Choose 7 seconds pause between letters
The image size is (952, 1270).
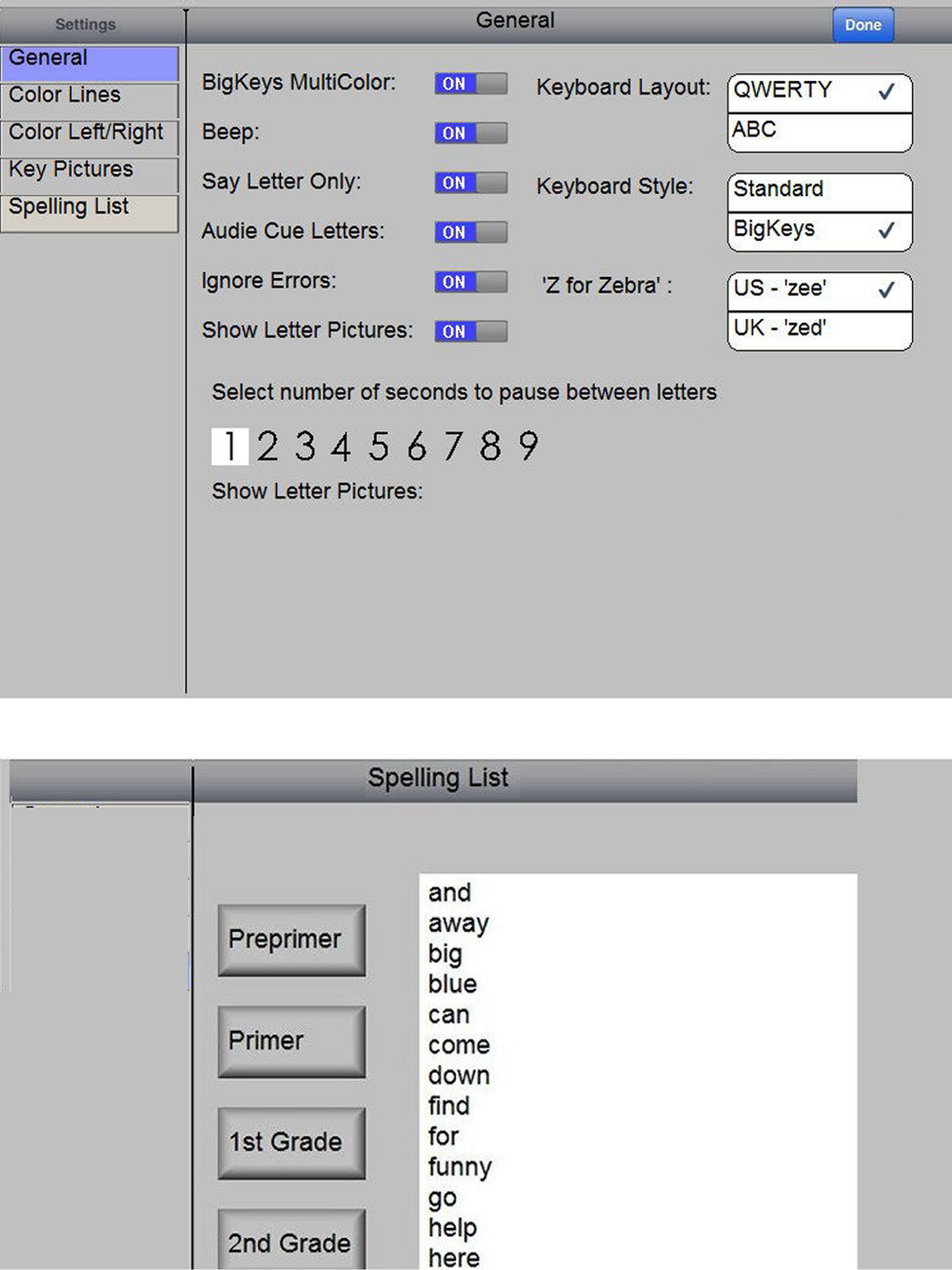tap(453, 446)
